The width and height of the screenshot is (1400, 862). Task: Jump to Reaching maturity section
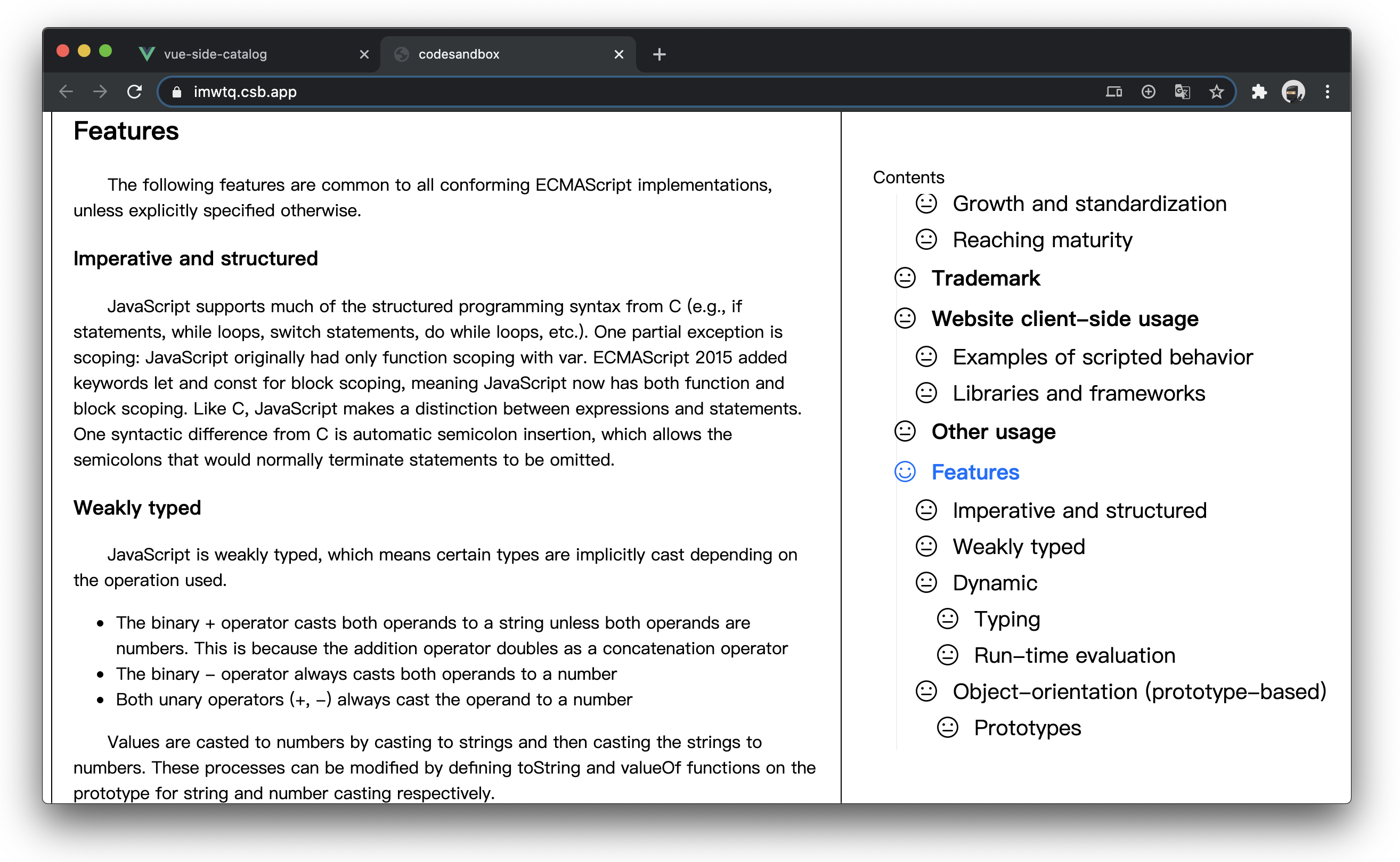(1043, 240)
